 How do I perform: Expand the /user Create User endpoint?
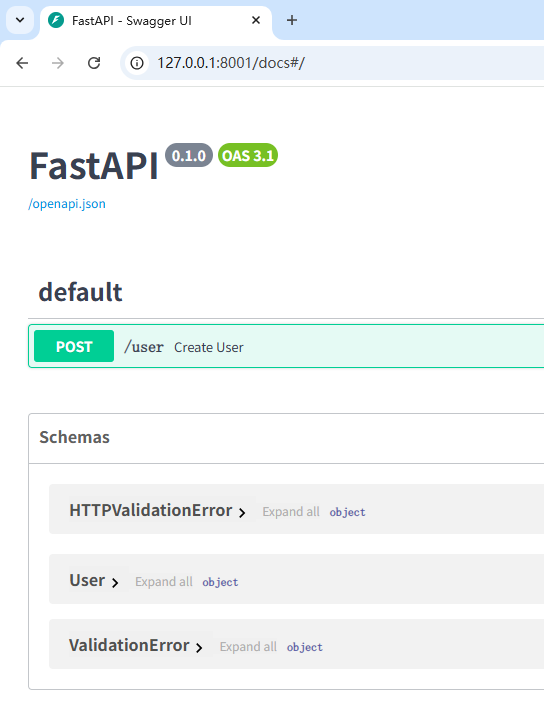(286, 346)
